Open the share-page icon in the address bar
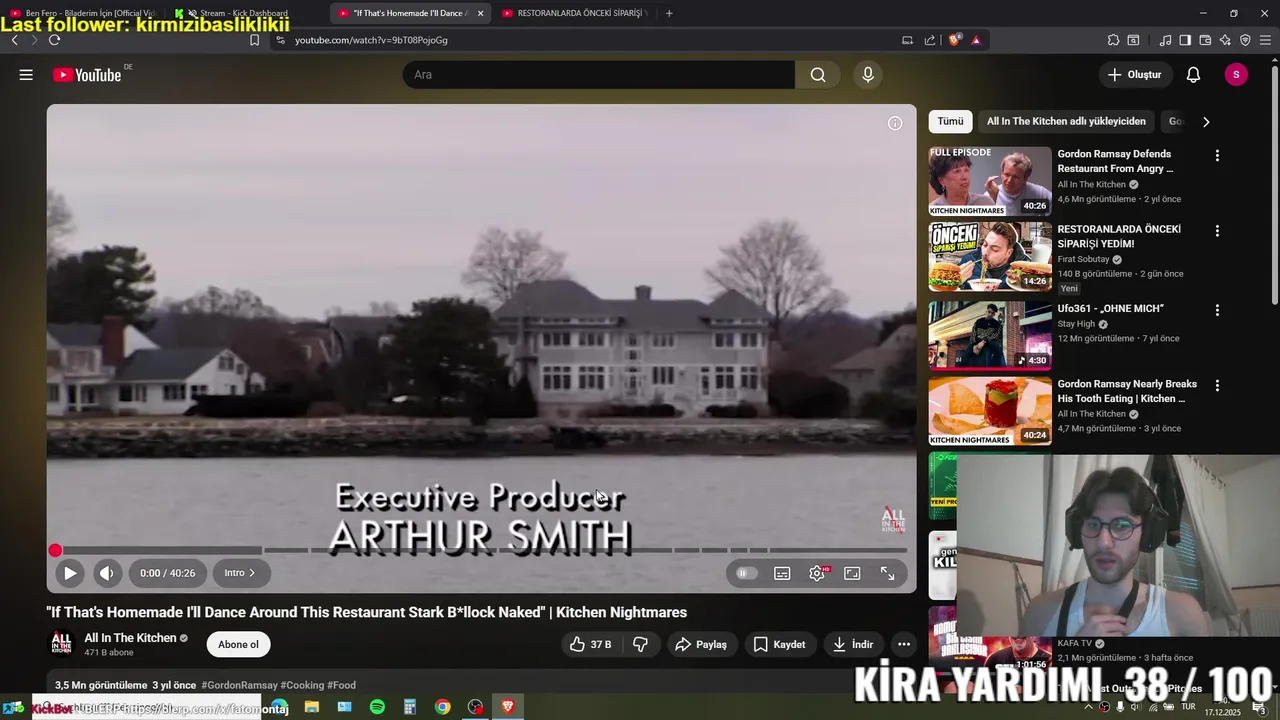Image resolution: width=1280 pixels, height=720 pixels. pyautogui.click(x=930, y=40)
